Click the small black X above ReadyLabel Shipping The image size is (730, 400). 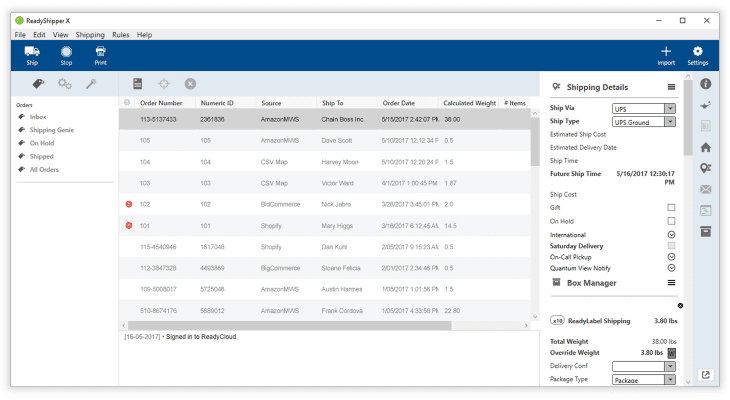[680, 306]
